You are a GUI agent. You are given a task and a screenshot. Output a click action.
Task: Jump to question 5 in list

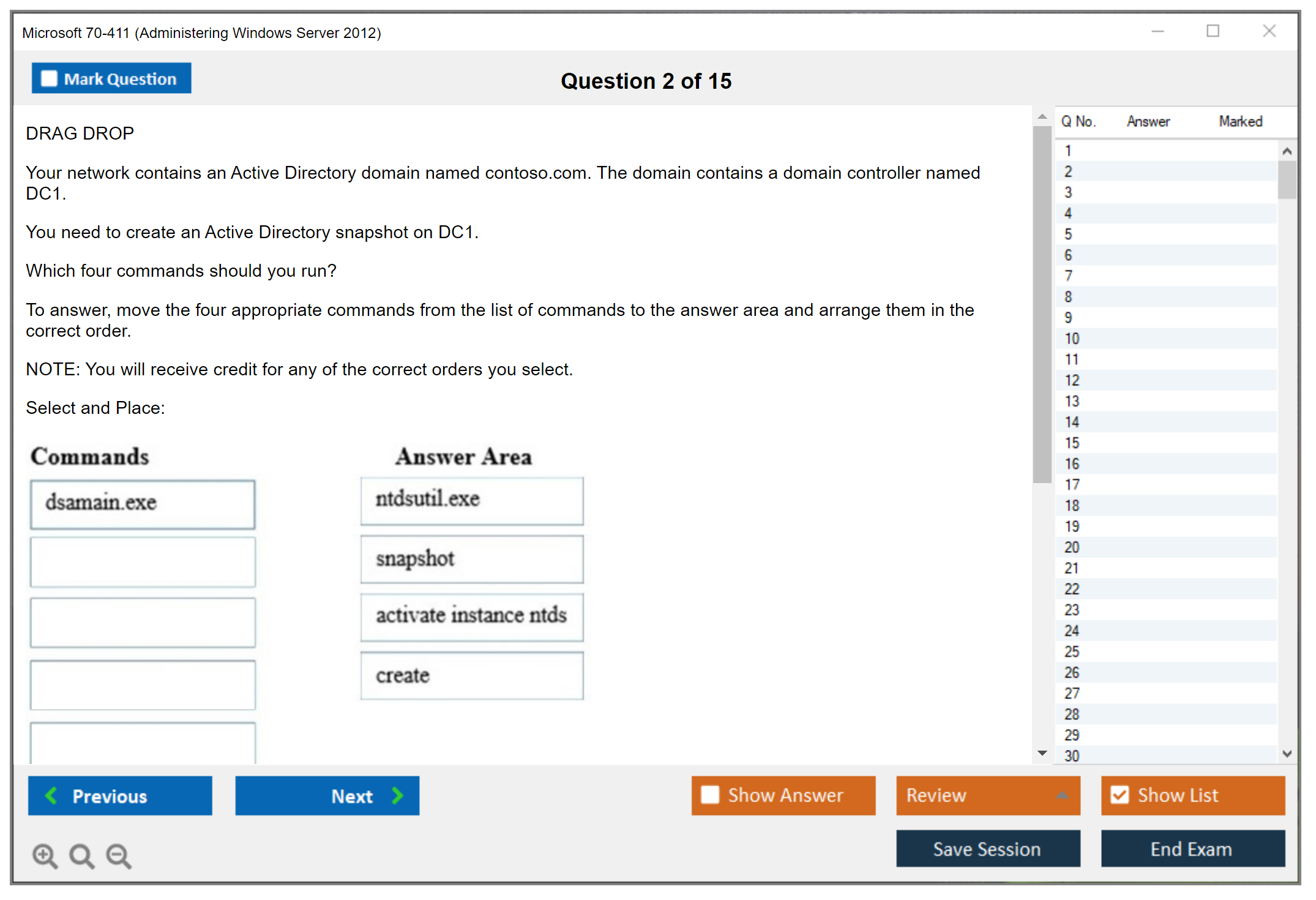tap(1068, 234)
